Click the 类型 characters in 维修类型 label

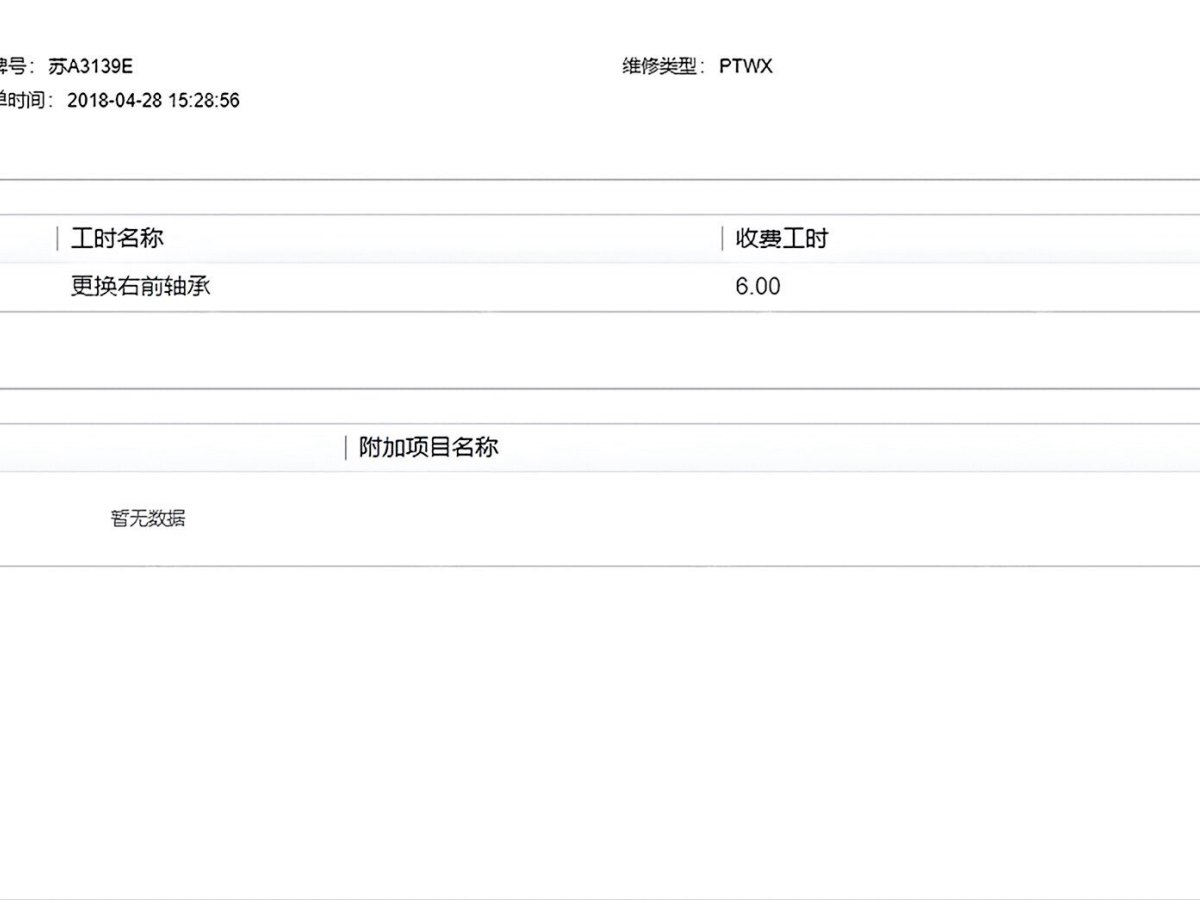coord(683,67)
